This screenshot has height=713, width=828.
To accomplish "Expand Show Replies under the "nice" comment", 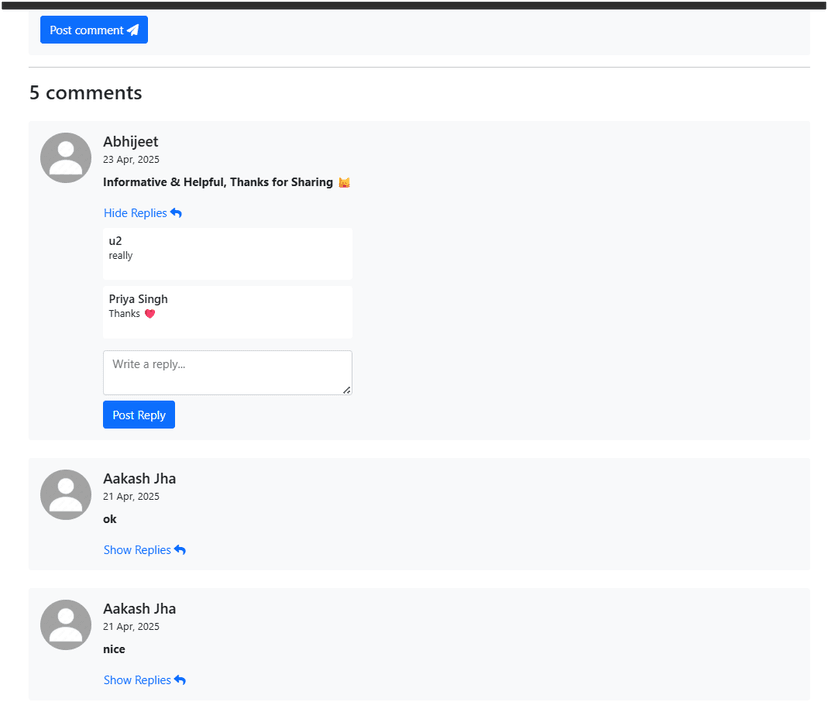I will (x=137, y=680).
